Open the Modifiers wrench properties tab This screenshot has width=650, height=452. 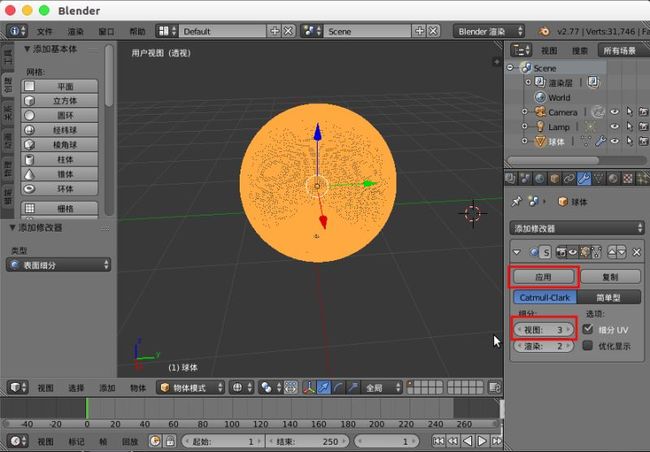[583, 179]
